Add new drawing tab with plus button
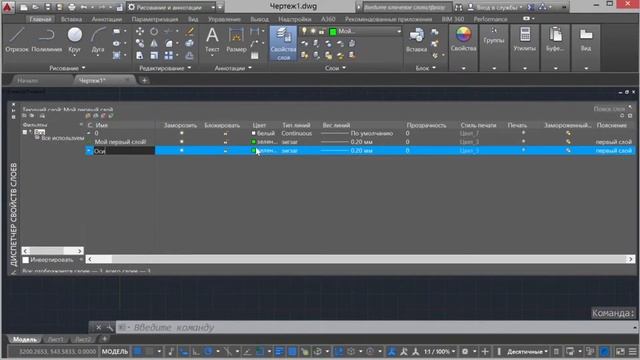The width and height of the screenshot is (640, 360). [x=144, y=80]
